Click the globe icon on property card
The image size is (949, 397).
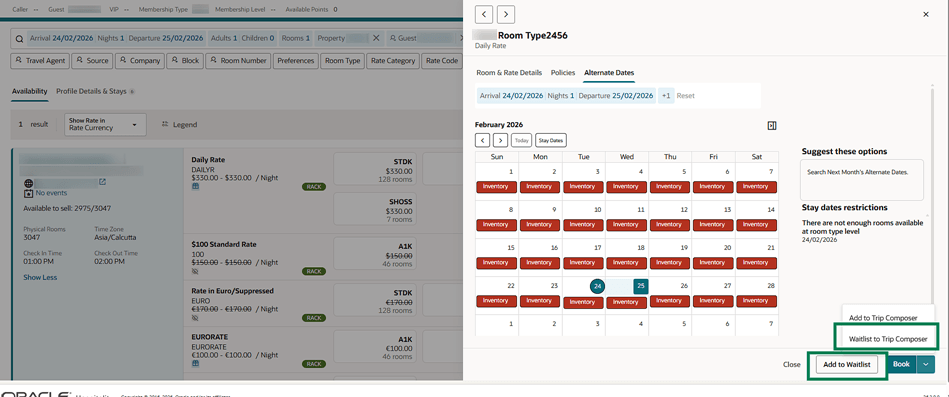click(28, 182)
